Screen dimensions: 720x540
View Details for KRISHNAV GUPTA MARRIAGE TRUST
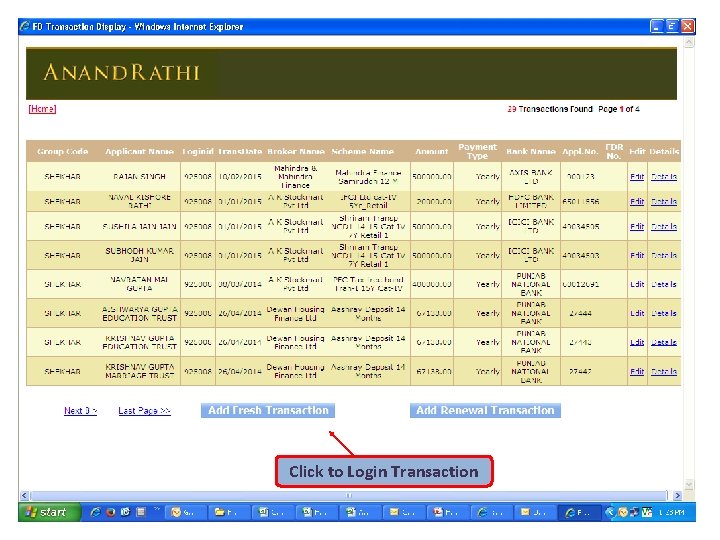click(664, 371)
